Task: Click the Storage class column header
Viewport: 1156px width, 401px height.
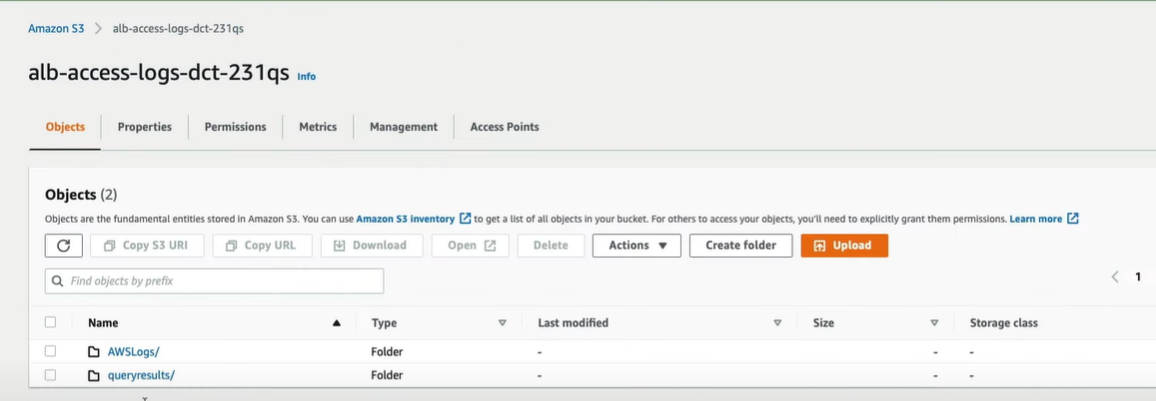Action: tap(1003, 323)
